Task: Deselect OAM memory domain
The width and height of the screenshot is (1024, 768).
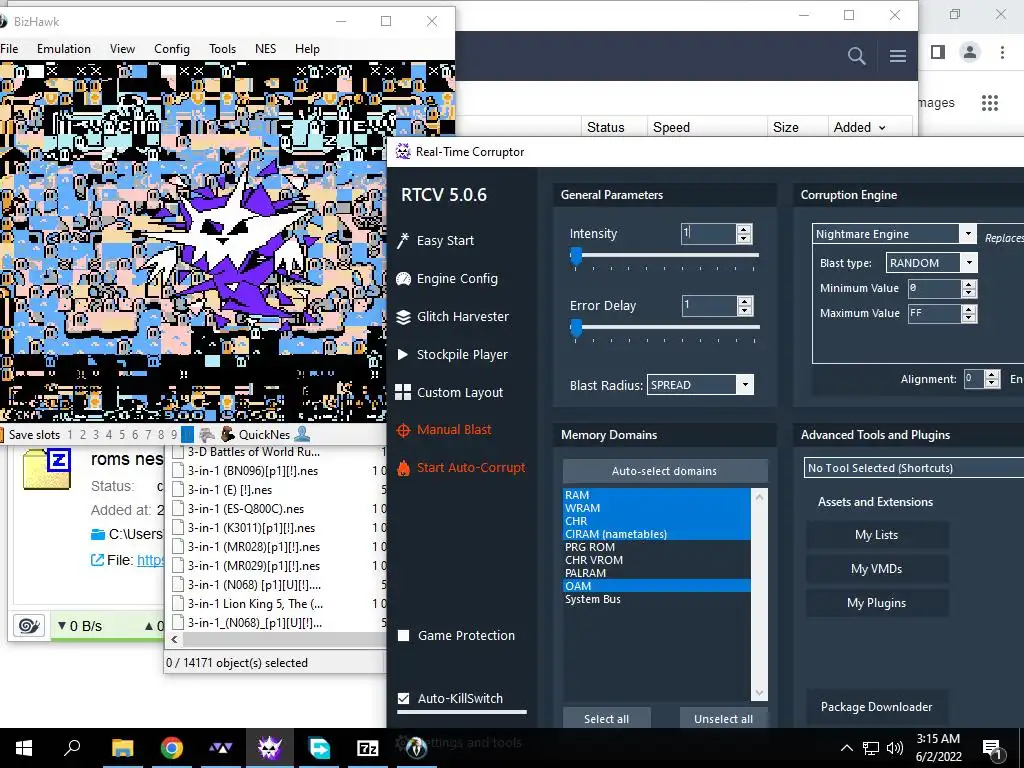Action: pyautogui.click(x=657, y=586)
